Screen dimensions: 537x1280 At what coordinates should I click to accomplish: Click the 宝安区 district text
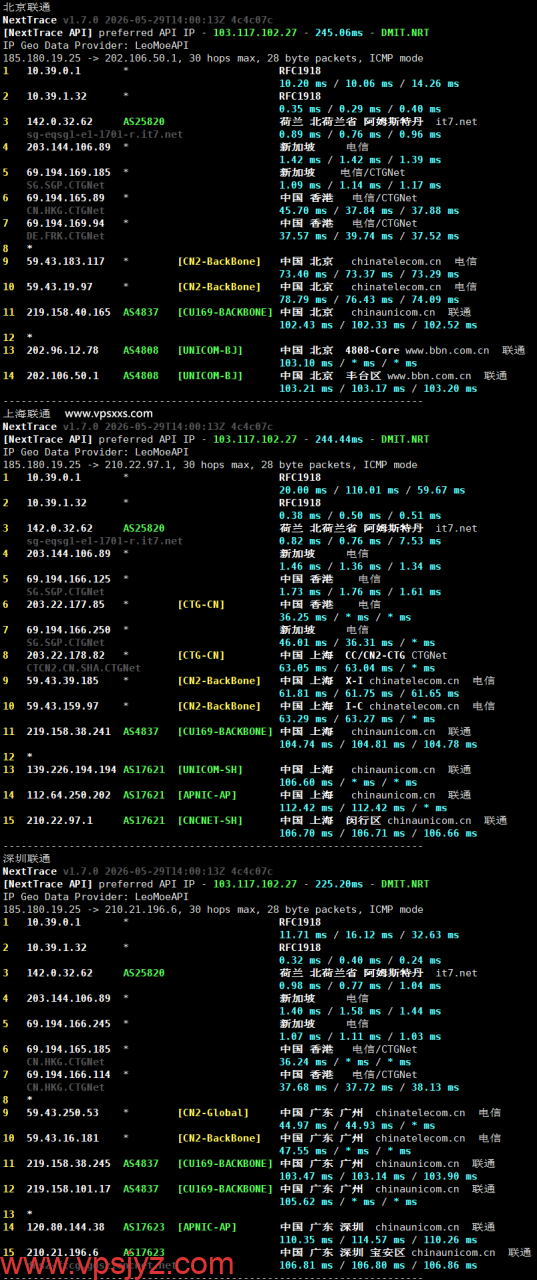pos(386,1252)
